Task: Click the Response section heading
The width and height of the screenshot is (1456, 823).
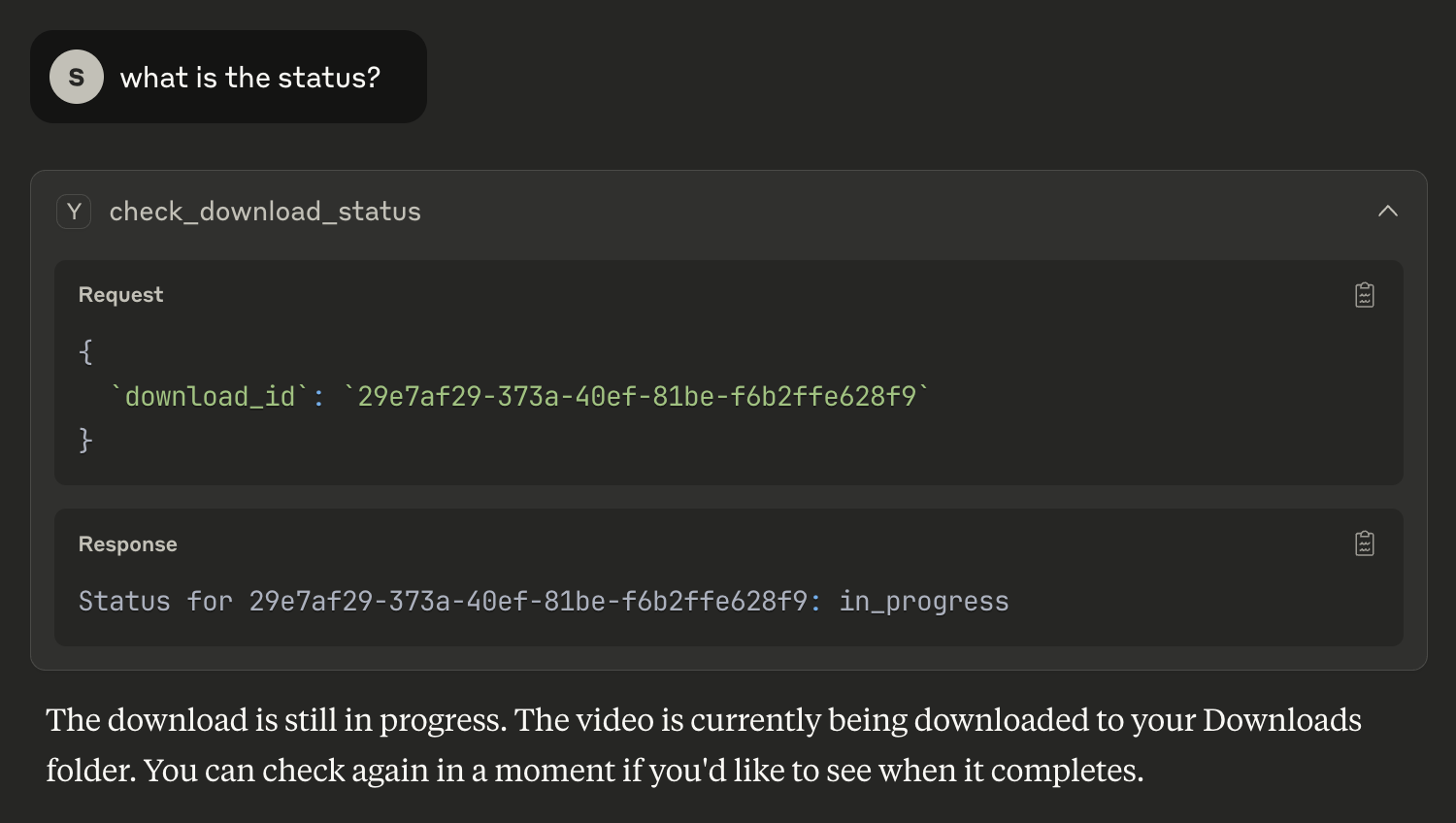Action: (128, 544)
